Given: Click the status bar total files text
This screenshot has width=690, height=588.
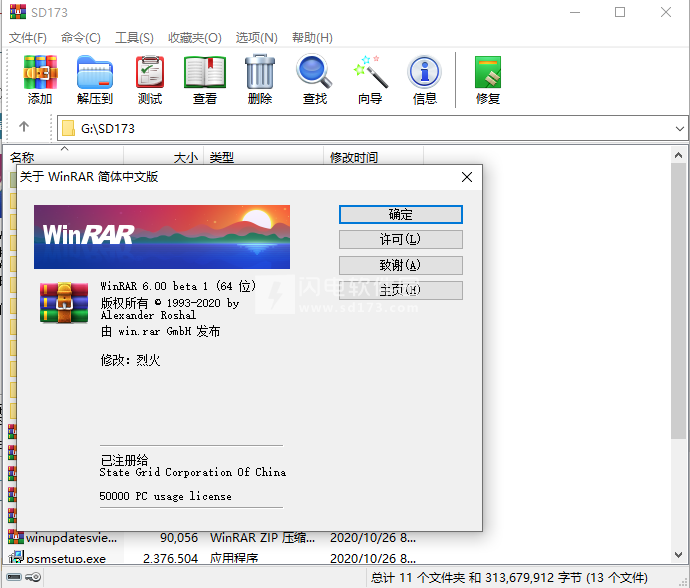Looking at the screenshot, I should (x=509, y=577).
